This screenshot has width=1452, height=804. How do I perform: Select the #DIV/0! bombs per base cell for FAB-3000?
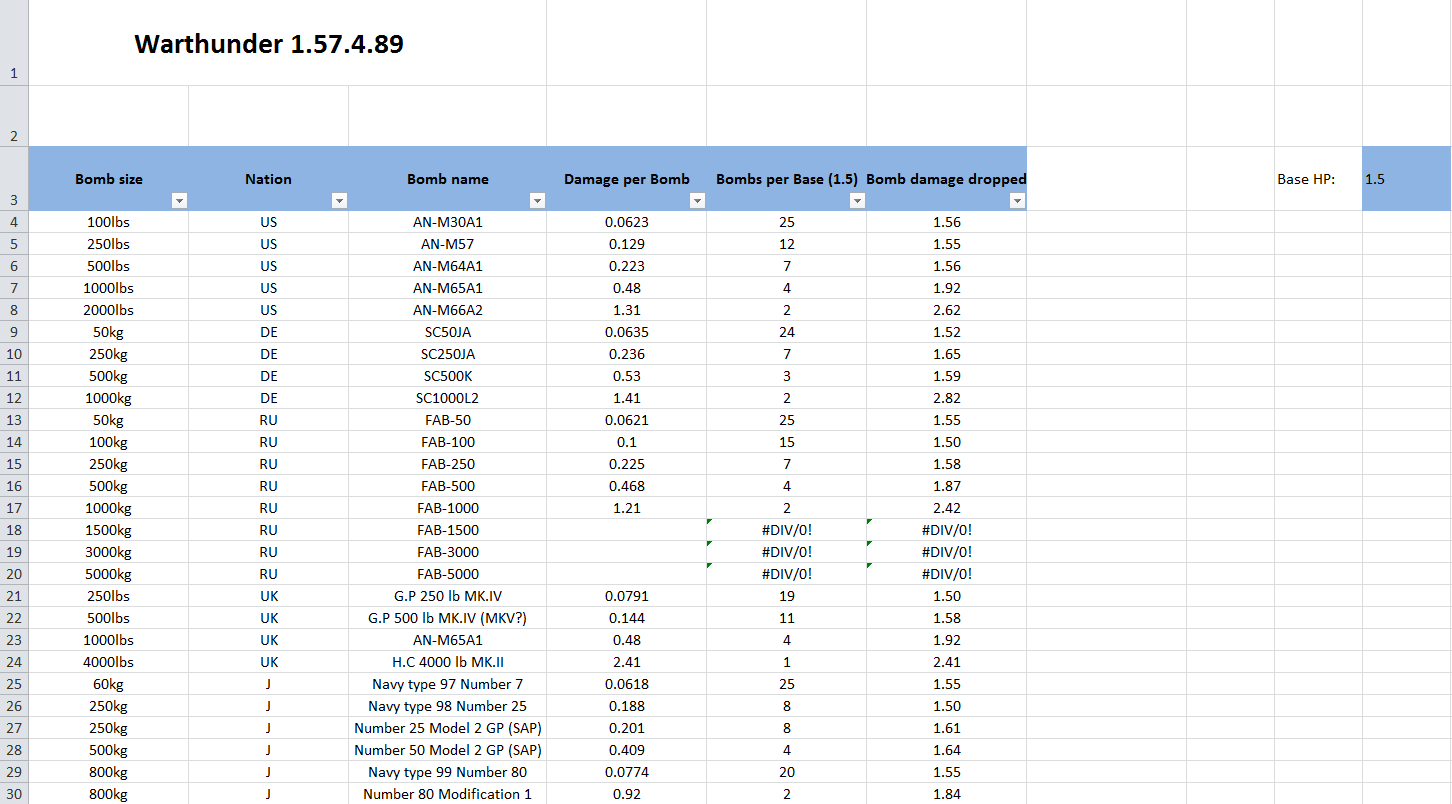point(786,552)
